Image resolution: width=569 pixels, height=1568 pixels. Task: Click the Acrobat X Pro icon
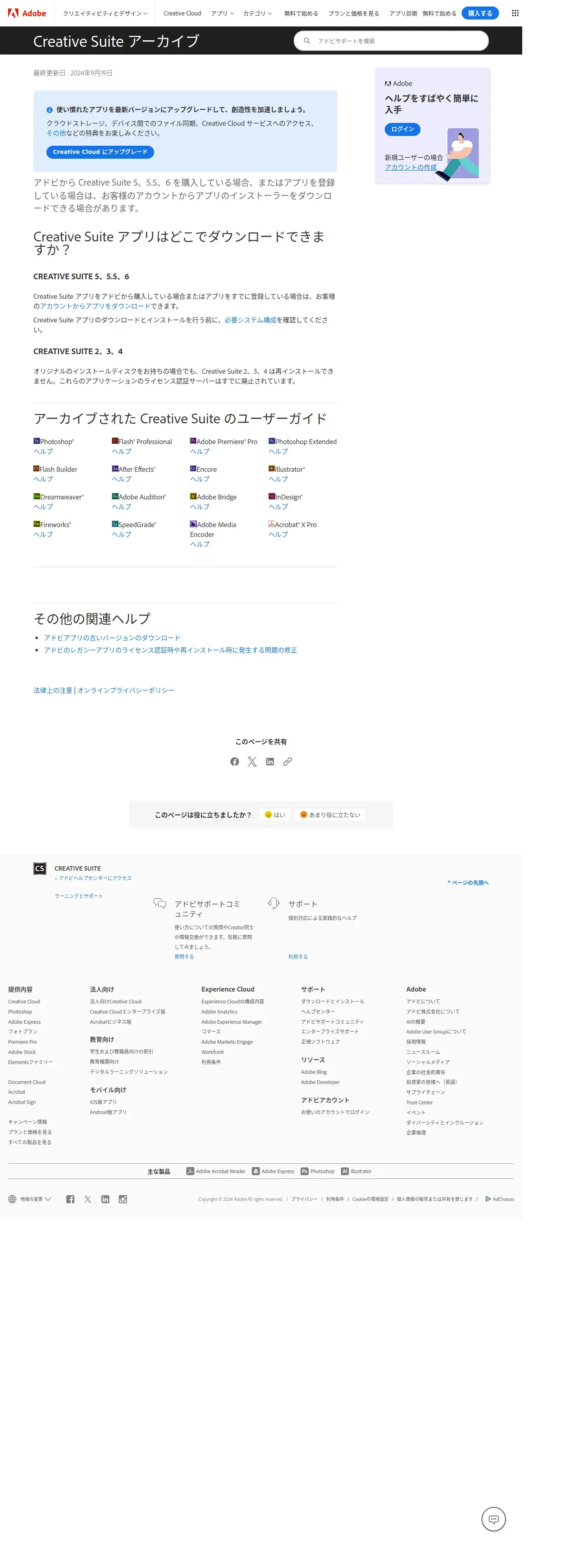click(272, 523)
